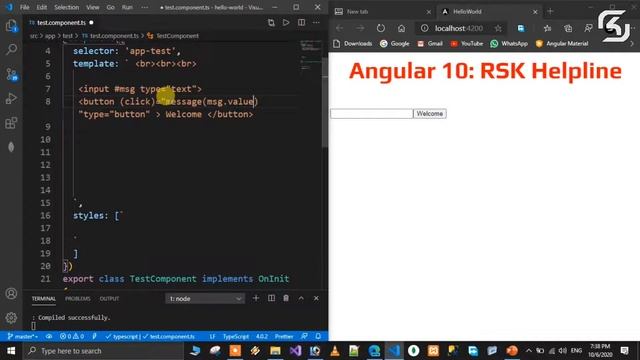Viewport: 640px width, 360px height.
Task: Open the Downloads bookmark
Action: coord(353,44)
